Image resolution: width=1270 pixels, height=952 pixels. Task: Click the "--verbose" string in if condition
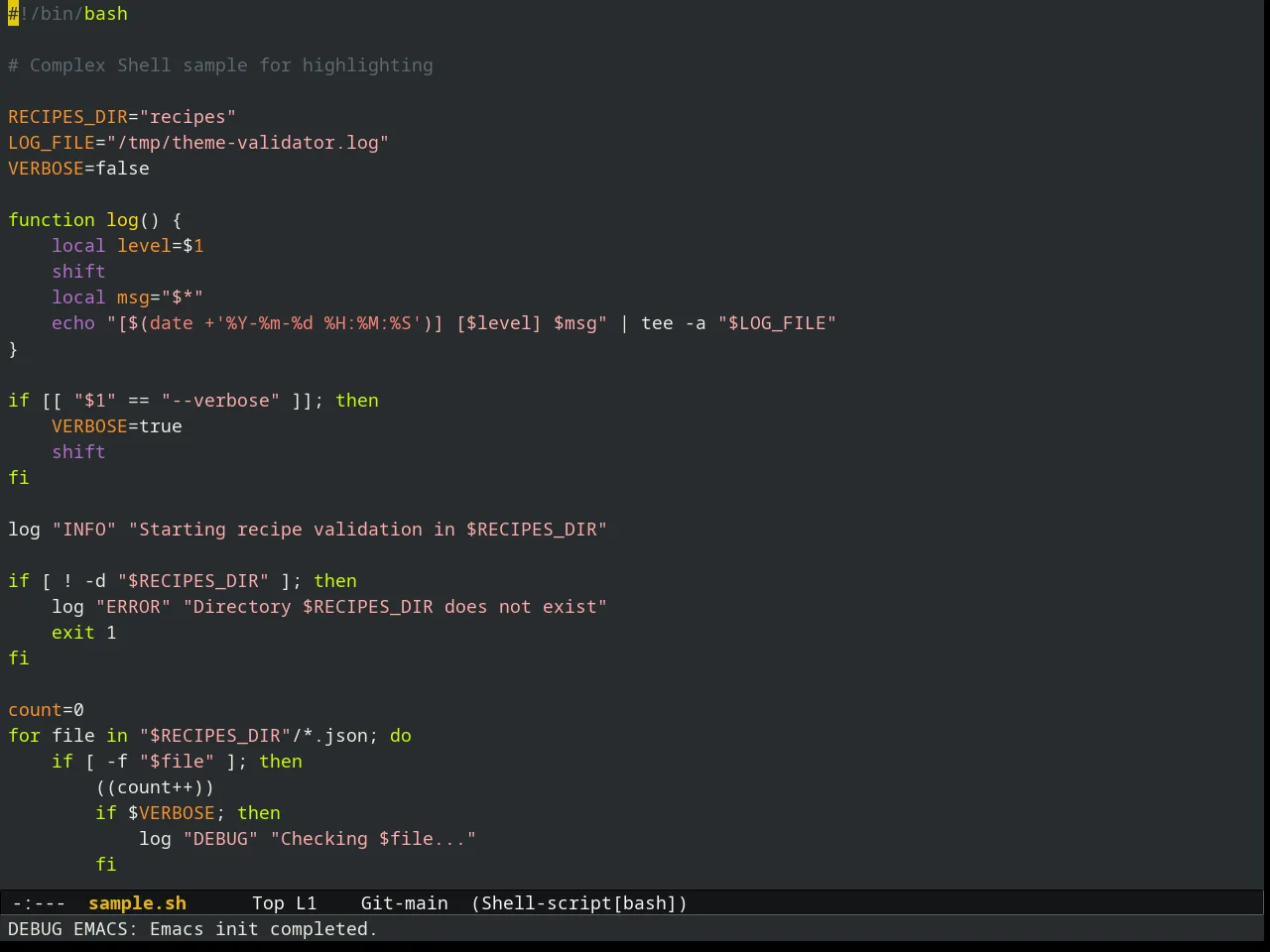(220, 401)
